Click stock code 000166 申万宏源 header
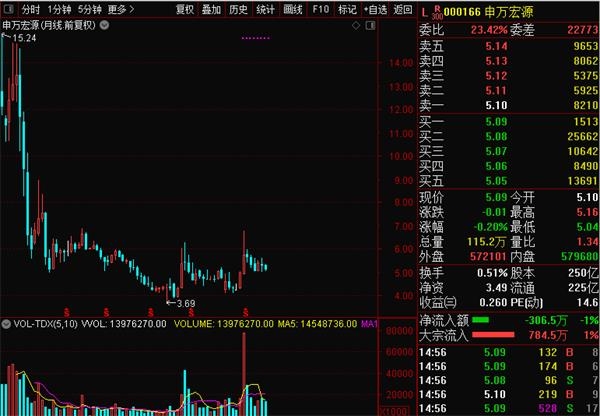Image resolution: width=600 pixels, height=416 pixels. 489,12
